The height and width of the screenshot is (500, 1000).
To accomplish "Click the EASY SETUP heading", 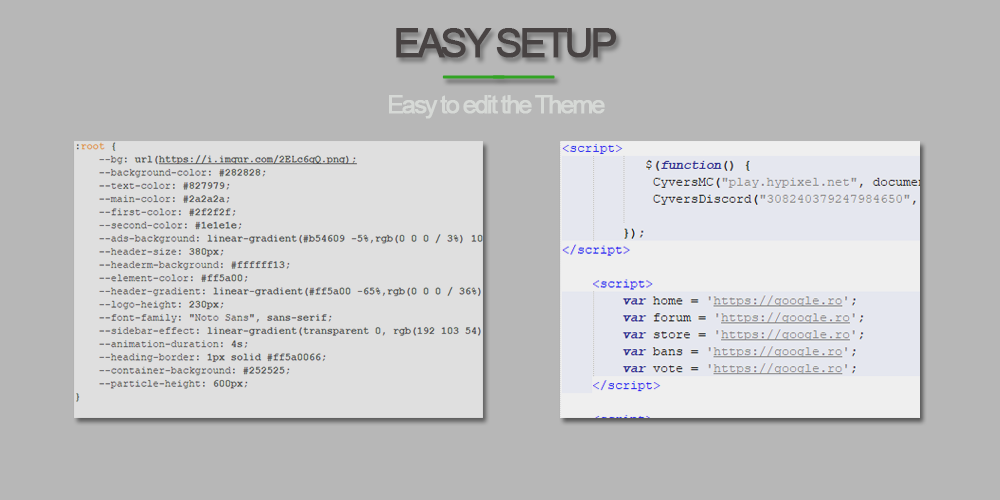I will coord(503,43).
